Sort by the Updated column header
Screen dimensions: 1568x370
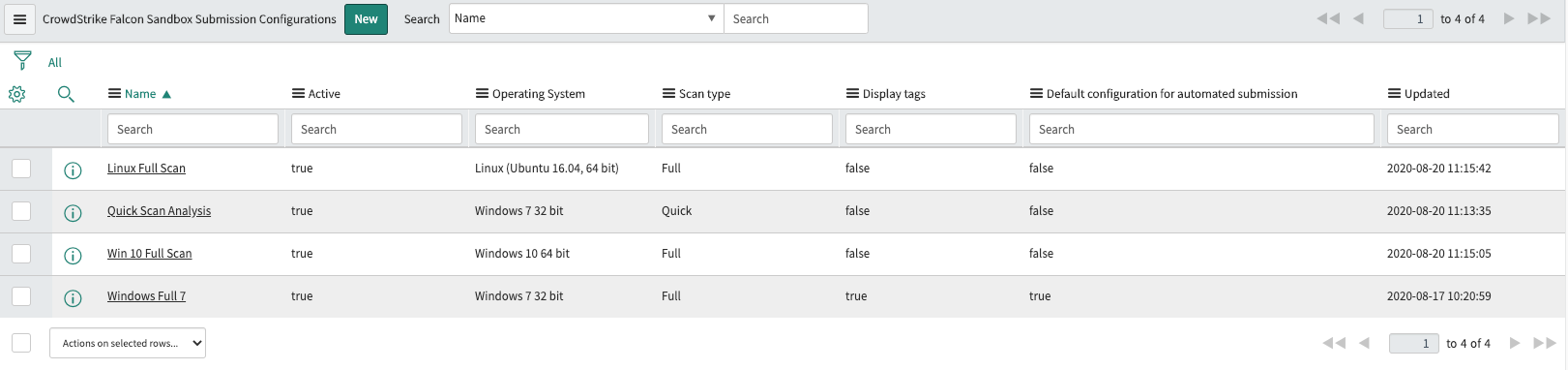tap(1427, 94)
